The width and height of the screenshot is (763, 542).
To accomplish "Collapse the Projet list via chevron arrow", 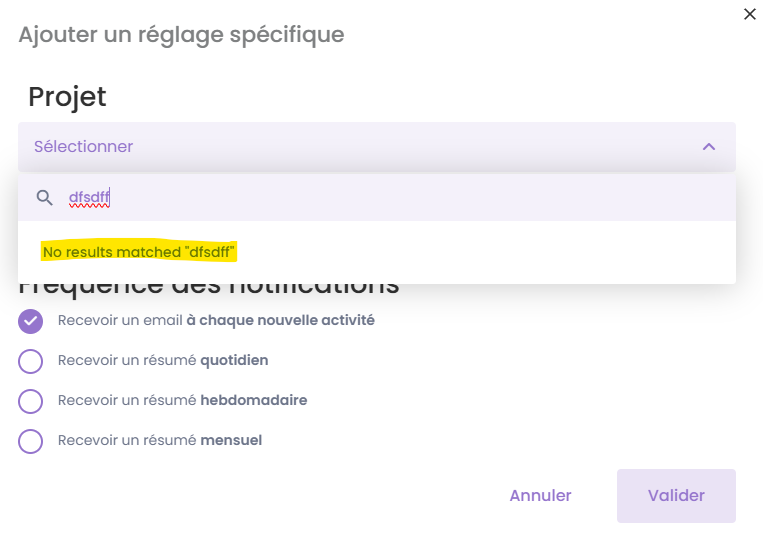I will click(709, 147).
